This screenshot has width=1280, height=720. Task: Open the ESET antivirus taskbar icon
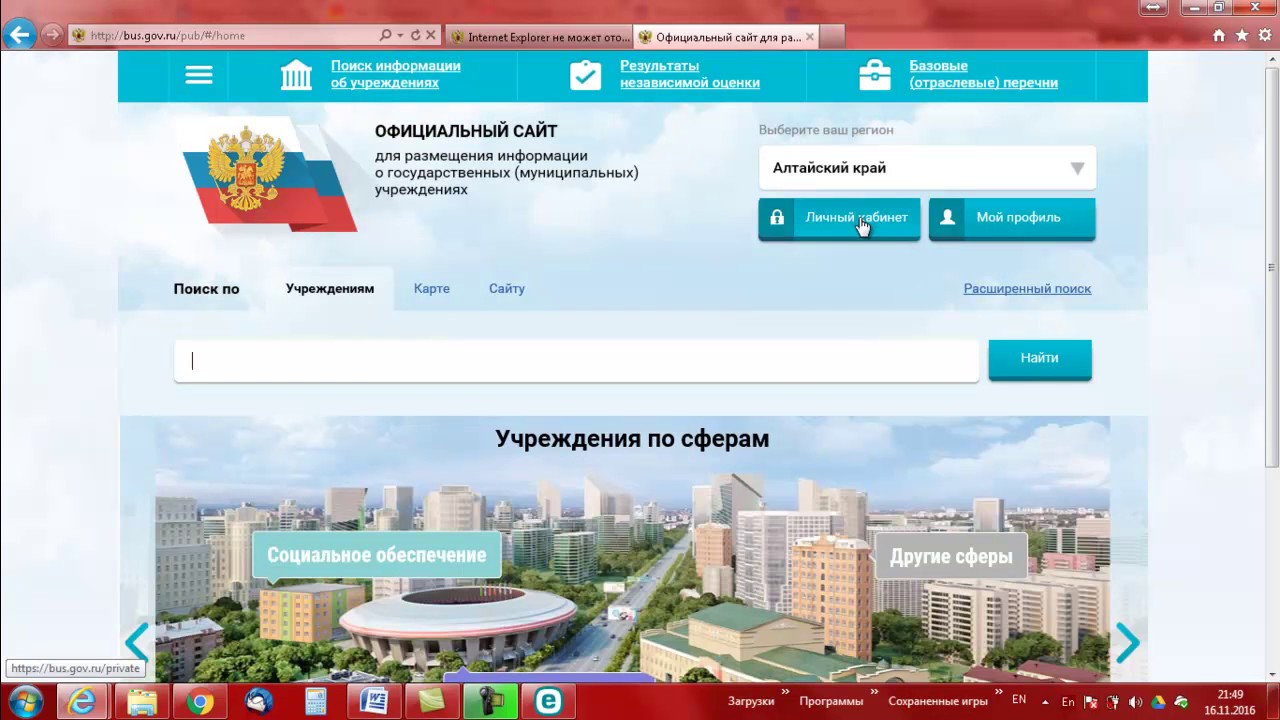(548, 702)
